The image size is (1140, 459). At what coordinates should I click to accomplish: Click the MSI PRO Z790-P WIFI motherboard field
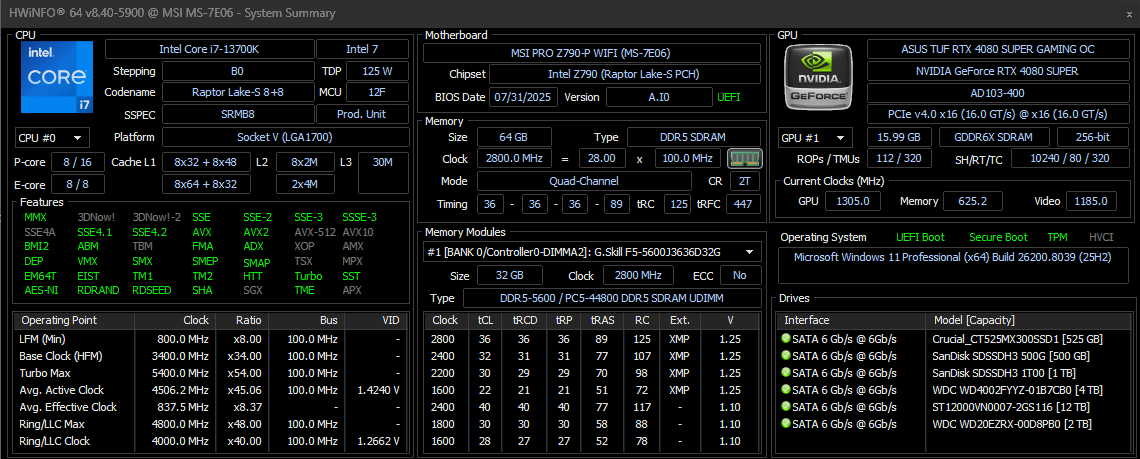(x=592, y=53)
